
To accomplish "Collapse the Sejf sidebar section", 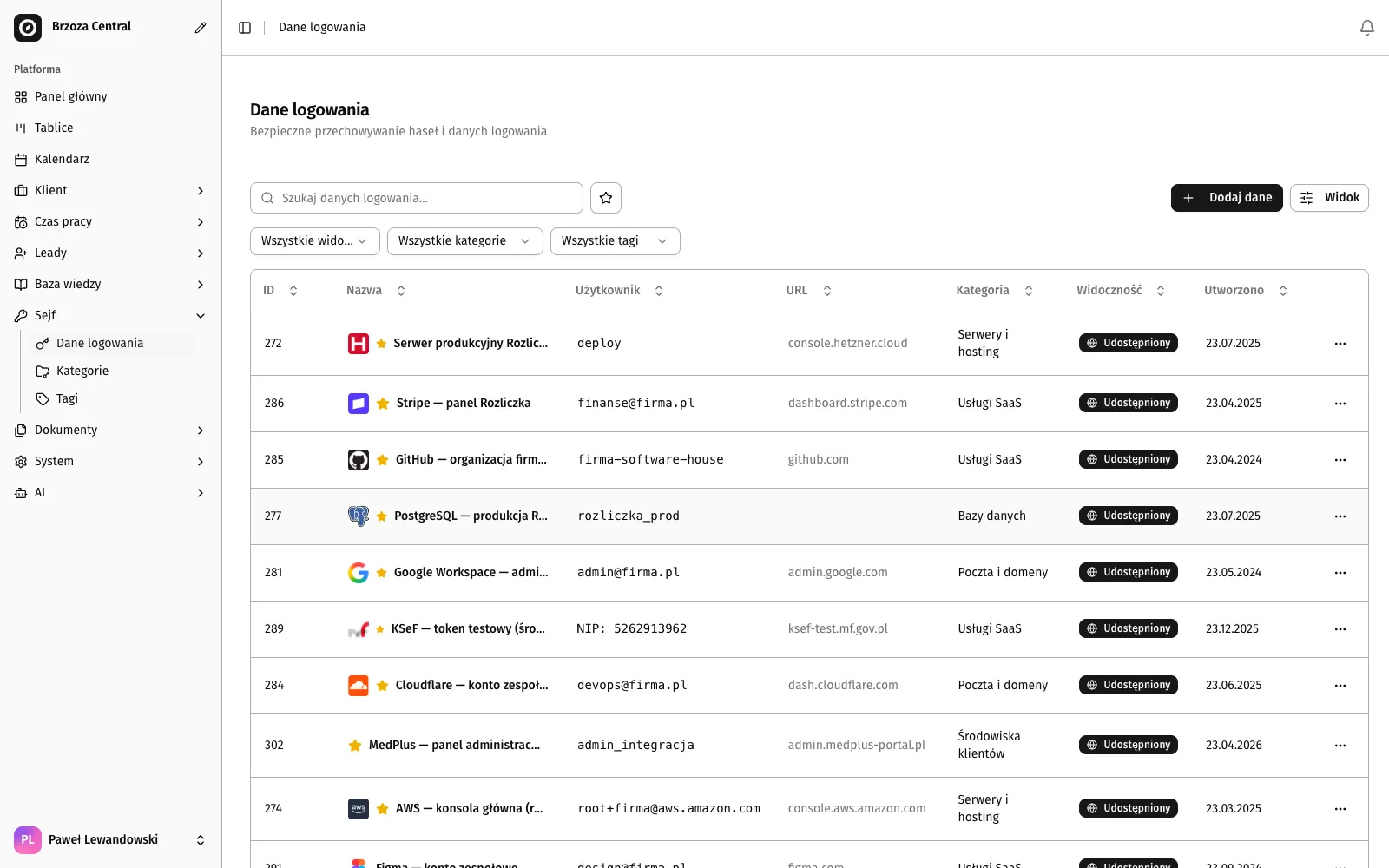I will pyautogui.click(x=110, y=316).
